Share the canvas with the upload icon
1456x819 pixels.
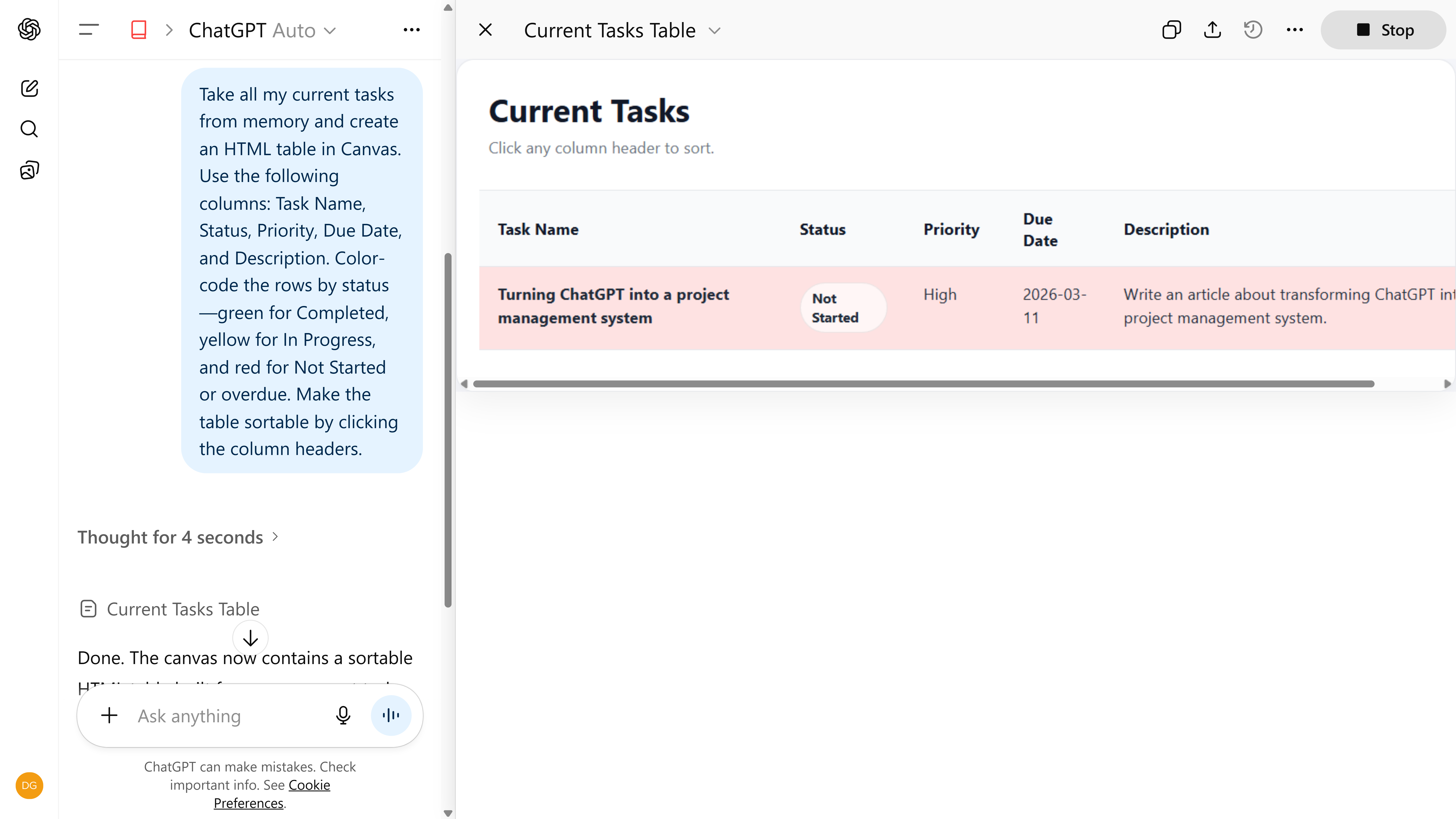(x=1212, y=30)
